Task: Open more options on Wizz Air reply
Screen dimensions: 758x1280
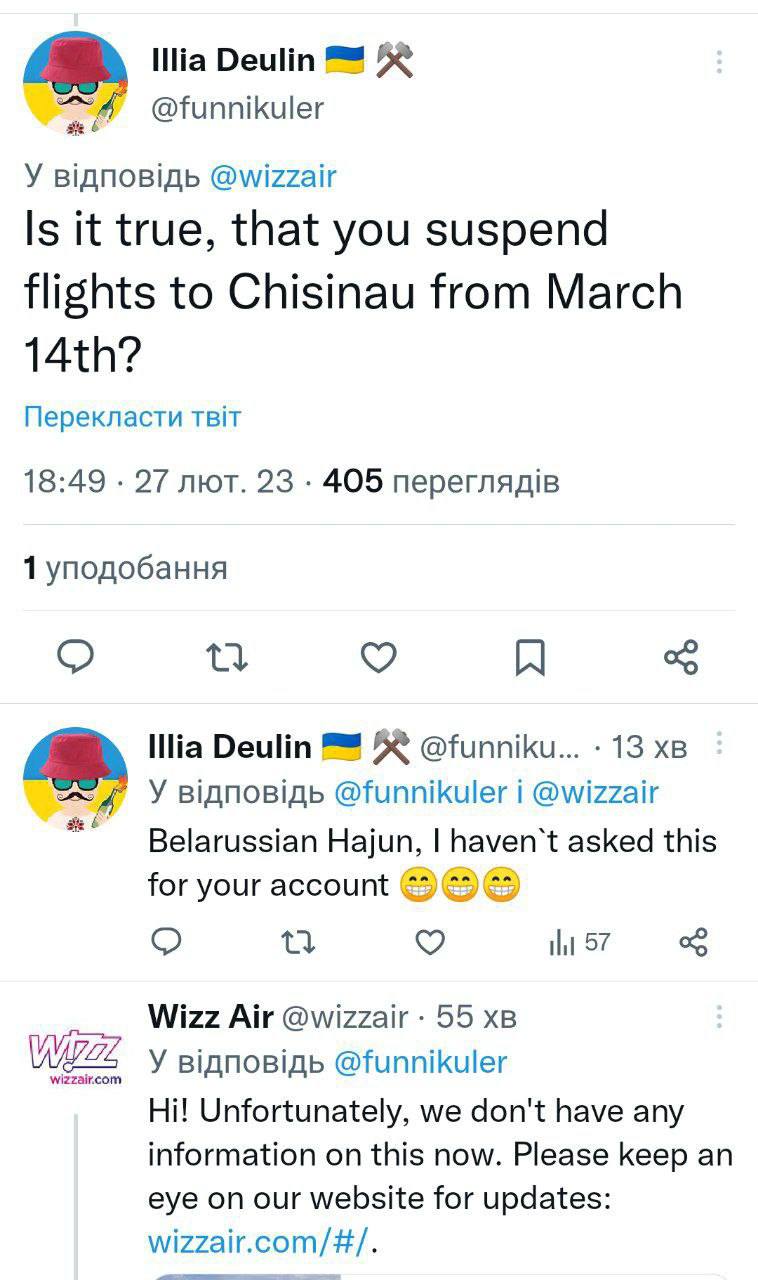Action: (x=719, y=1018)
